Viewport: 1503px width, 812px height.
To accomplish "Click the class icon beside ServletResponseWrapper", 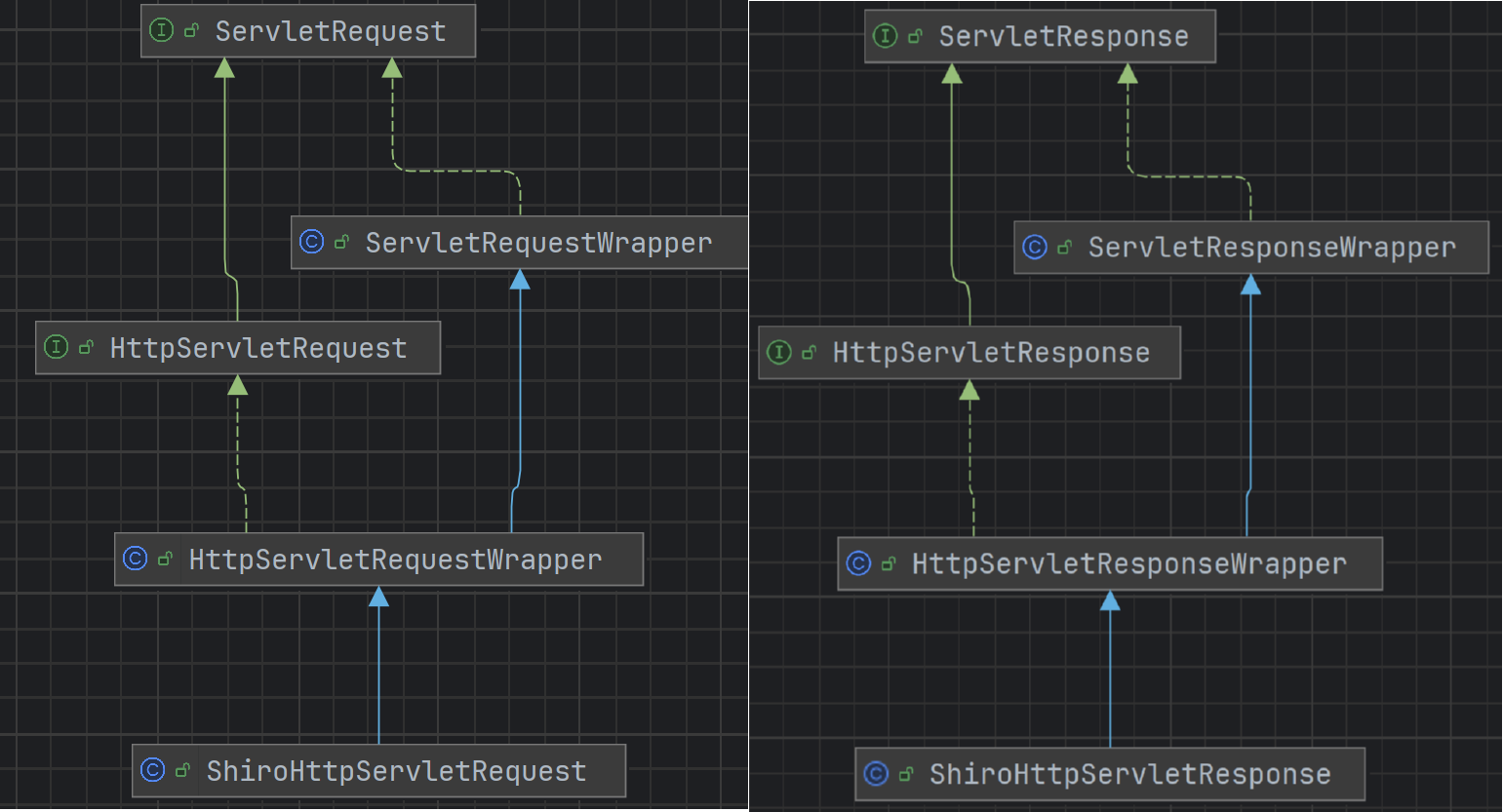I will coord(1035,247).
